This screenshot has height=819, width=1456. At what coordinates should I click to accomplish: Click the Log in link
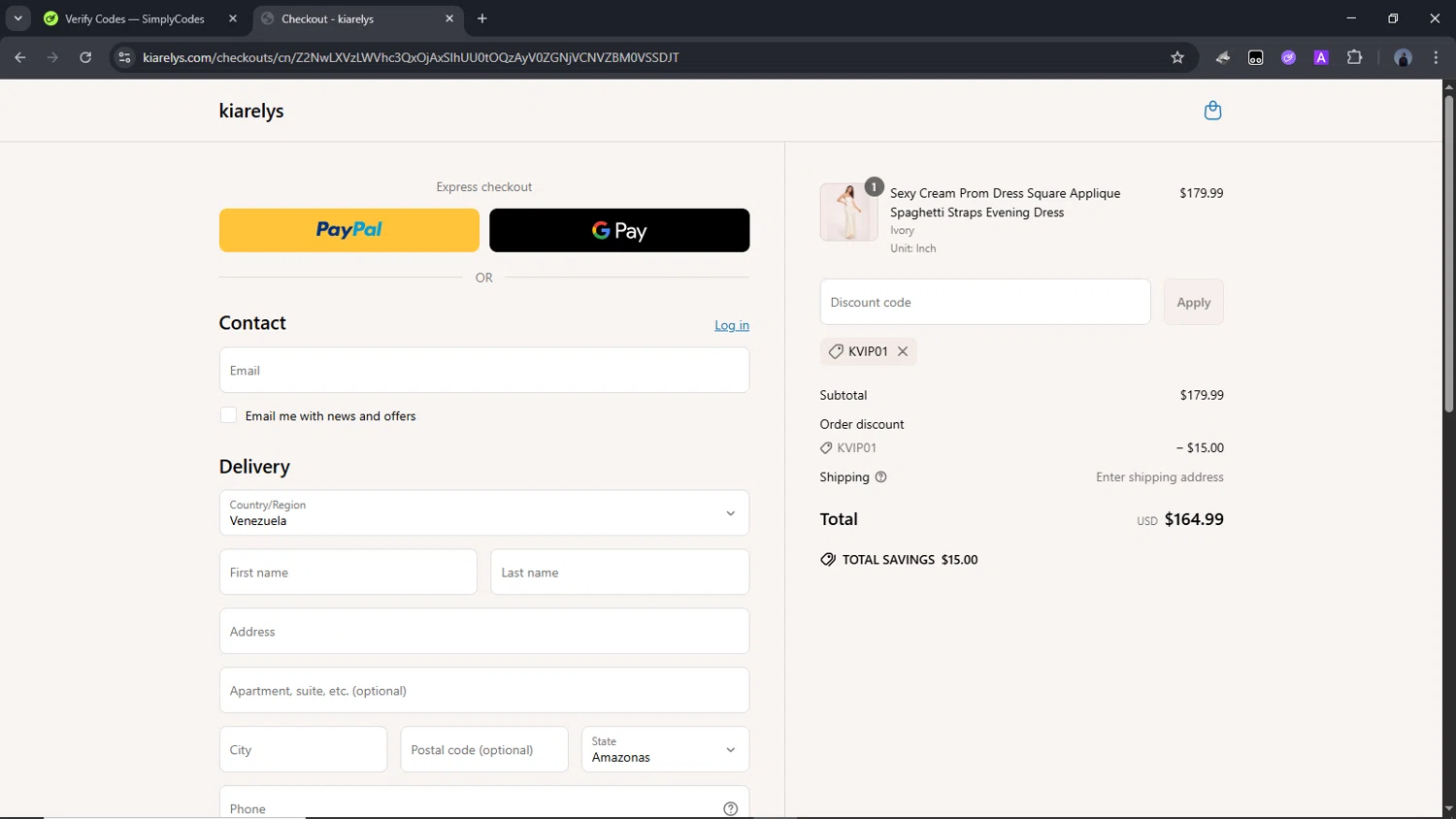click(x=731, y=325)
